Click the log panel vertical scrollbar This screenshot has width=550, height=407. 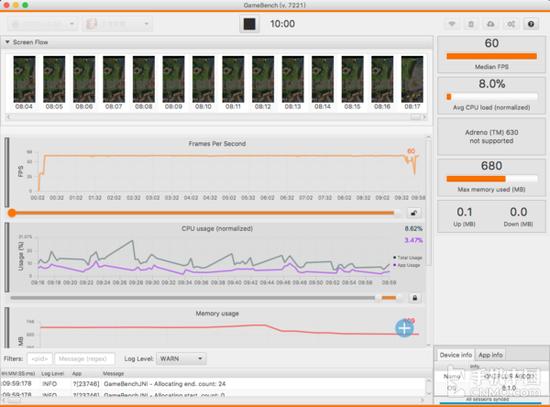[x=428, y=387]
